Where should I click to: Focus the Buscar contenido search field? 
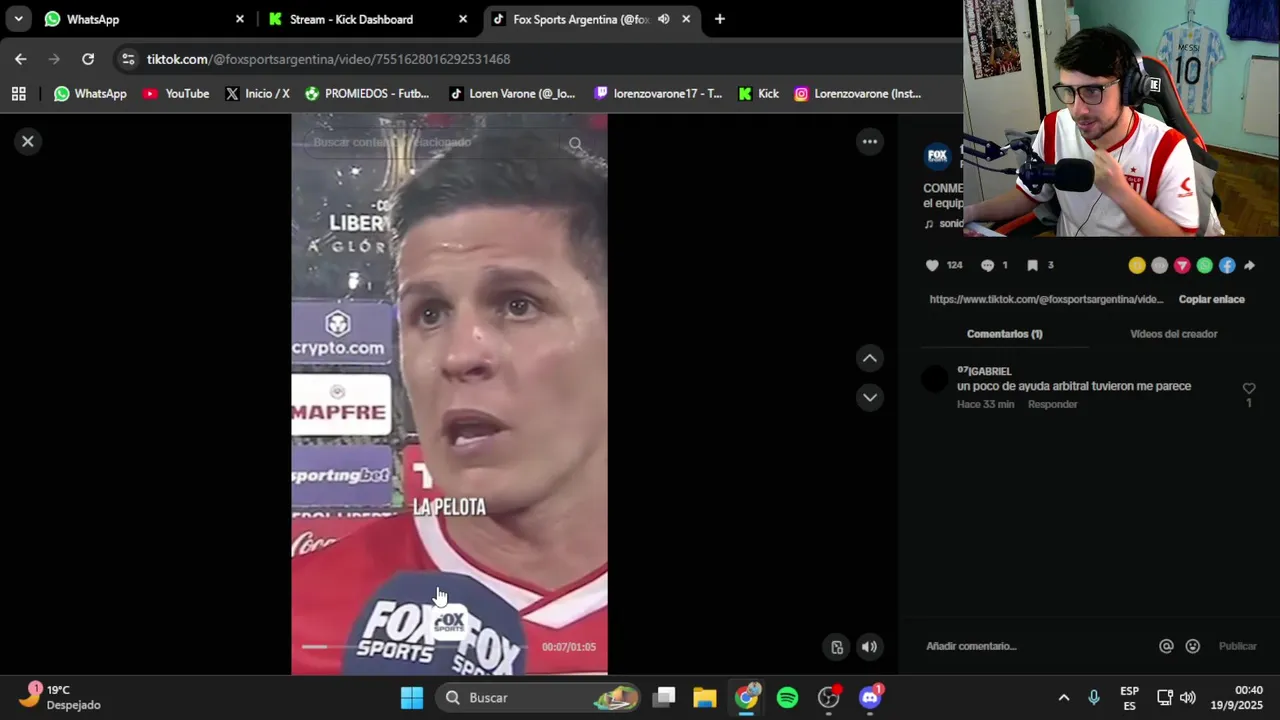(435, 142)
